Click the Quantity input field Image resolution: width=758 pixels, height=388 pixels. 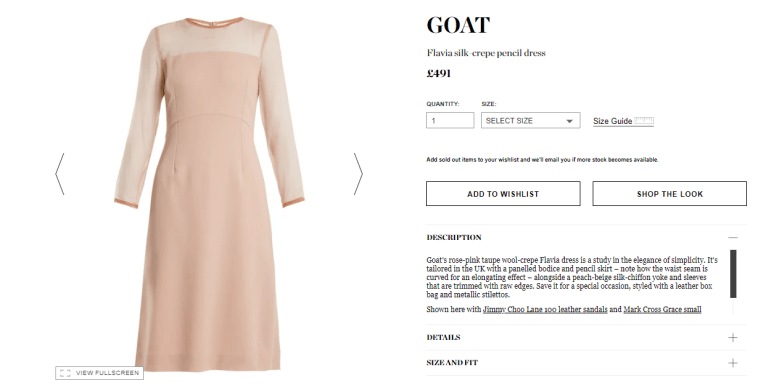coord(450,121)
